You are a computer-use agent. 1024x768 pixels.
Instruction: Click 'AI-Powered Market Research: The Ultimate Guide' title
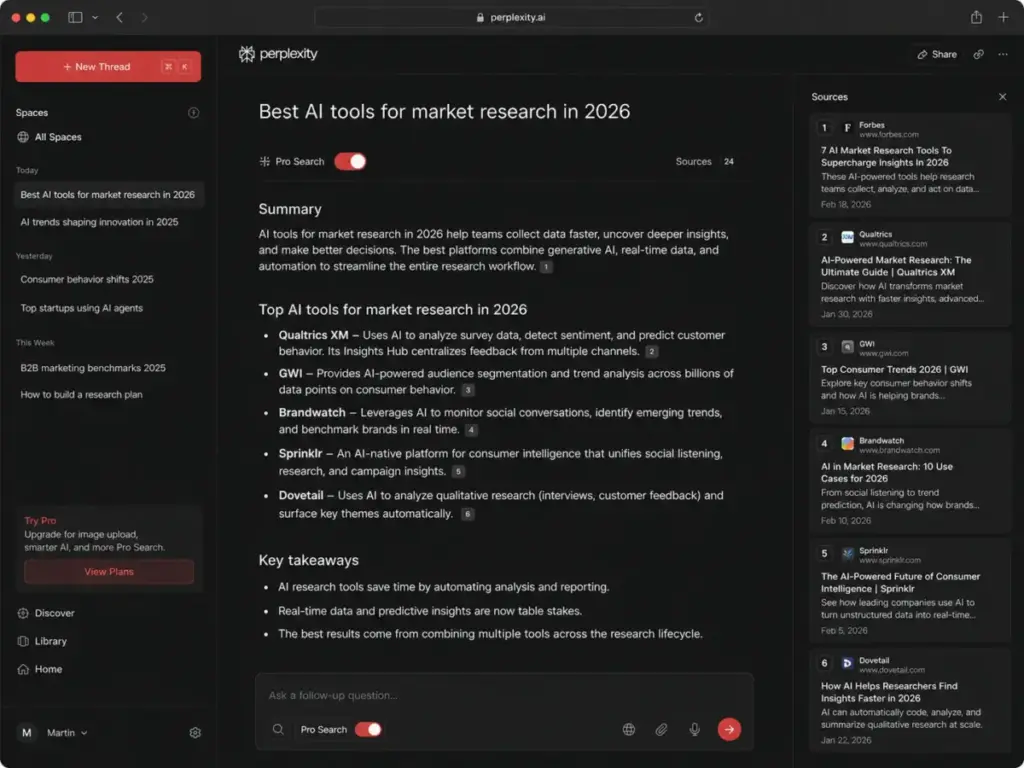(896, 266)
